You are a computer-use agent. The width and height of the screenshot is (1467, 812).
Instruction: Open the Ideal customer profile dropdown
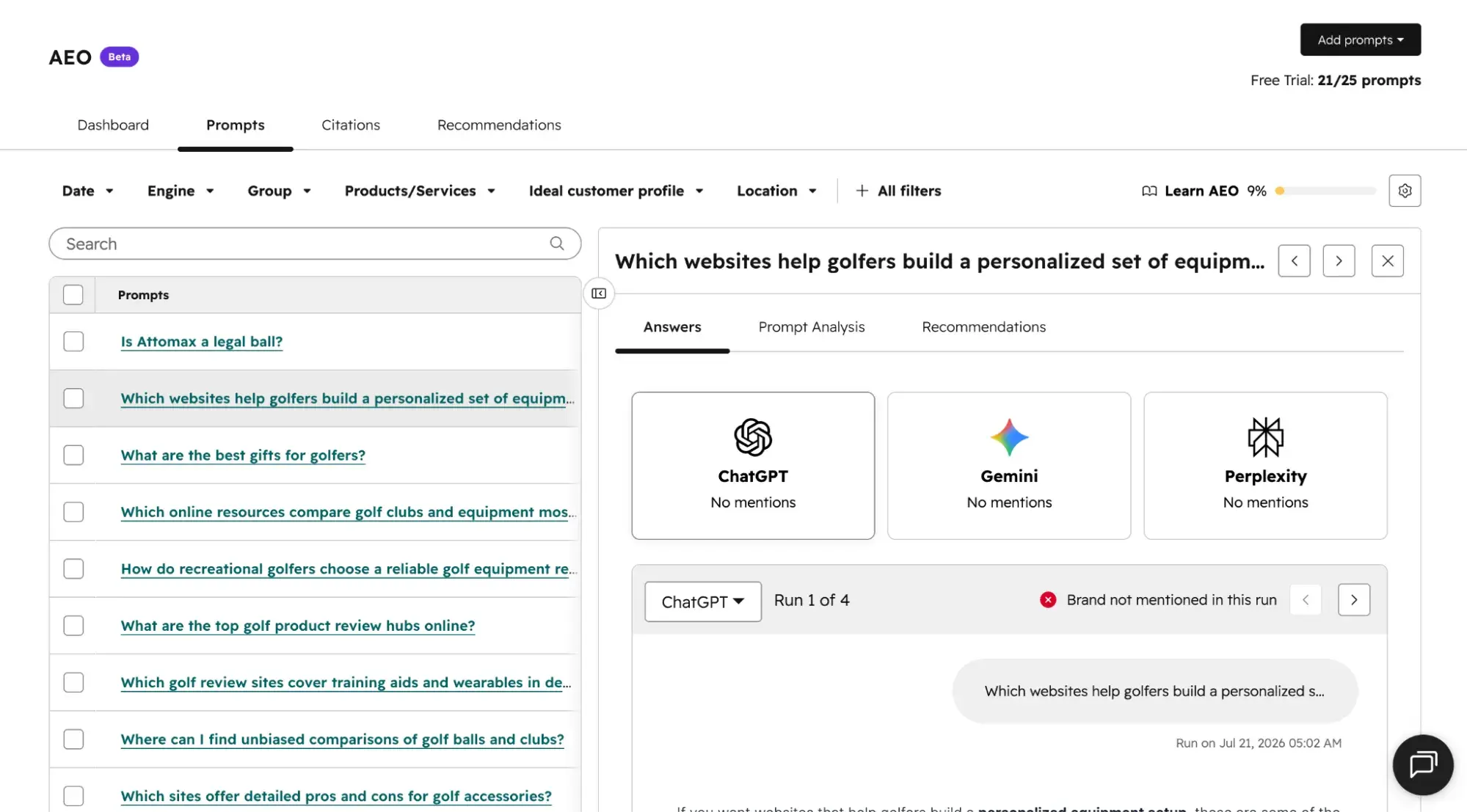pyautogui.click(x=616, y=191)
